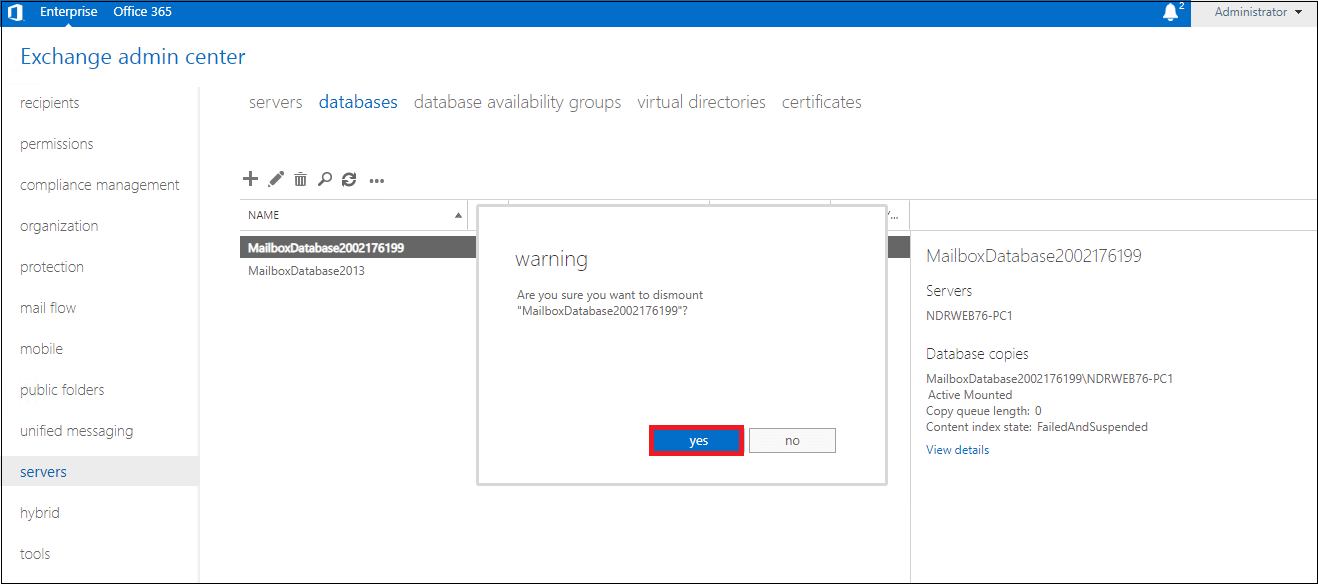Open the virtual directories tab
This screenshot has width=1318, height=584.
pos(701,102)
